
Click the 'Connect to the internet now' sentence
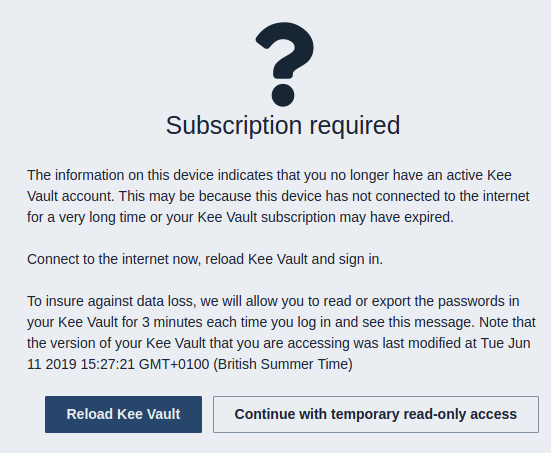(205, 259)
